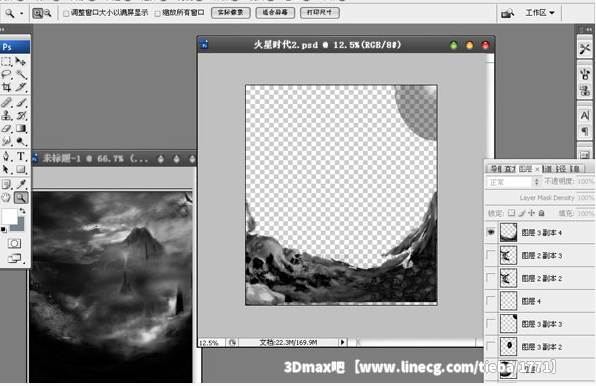Screen dimensions: 596x386
Task: Select the Move tool
Action: point(21,62)
